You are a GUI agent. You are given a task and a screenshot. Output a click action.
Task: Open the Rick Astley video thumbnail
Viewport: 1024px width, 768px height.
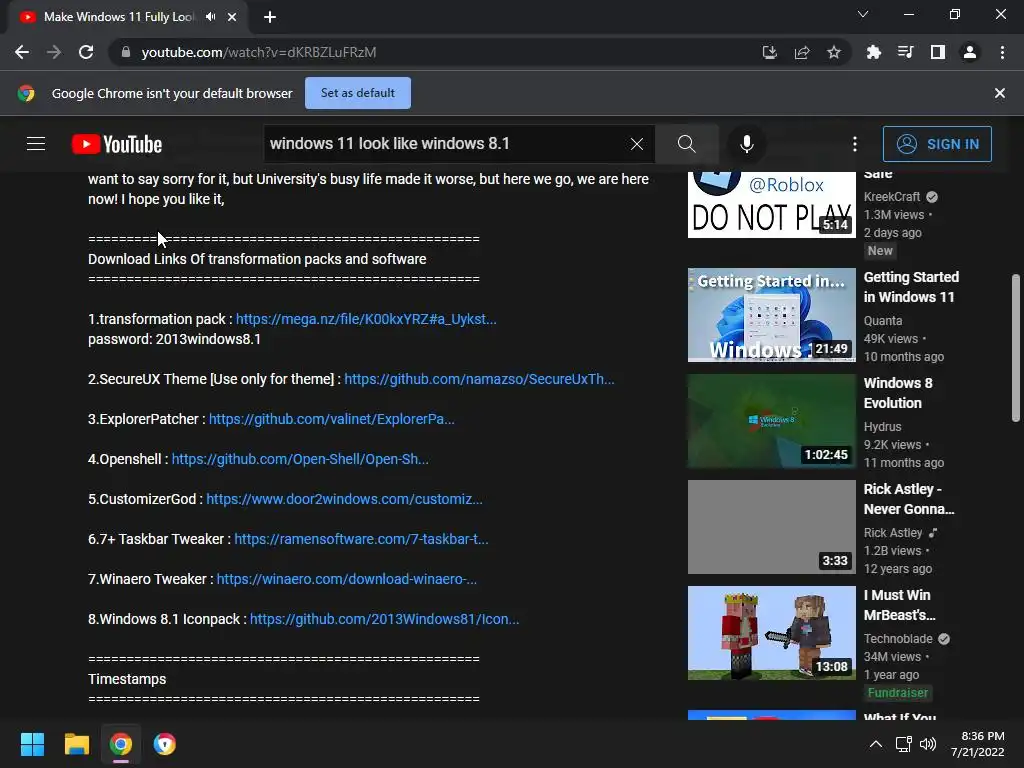771,527
